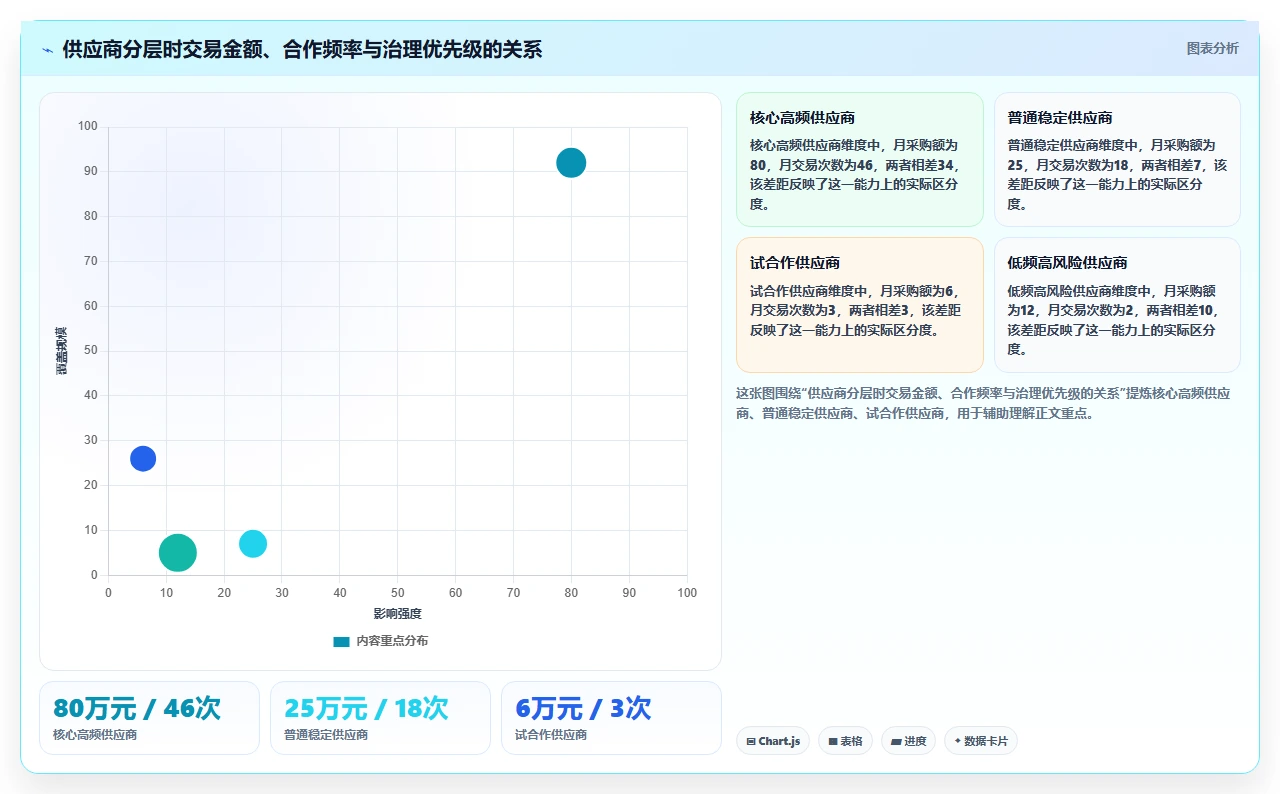This screenshot has width=1280, height=794.
Task: Click the chart title 供应商分层时交易金额
Action: click(302, 49)
